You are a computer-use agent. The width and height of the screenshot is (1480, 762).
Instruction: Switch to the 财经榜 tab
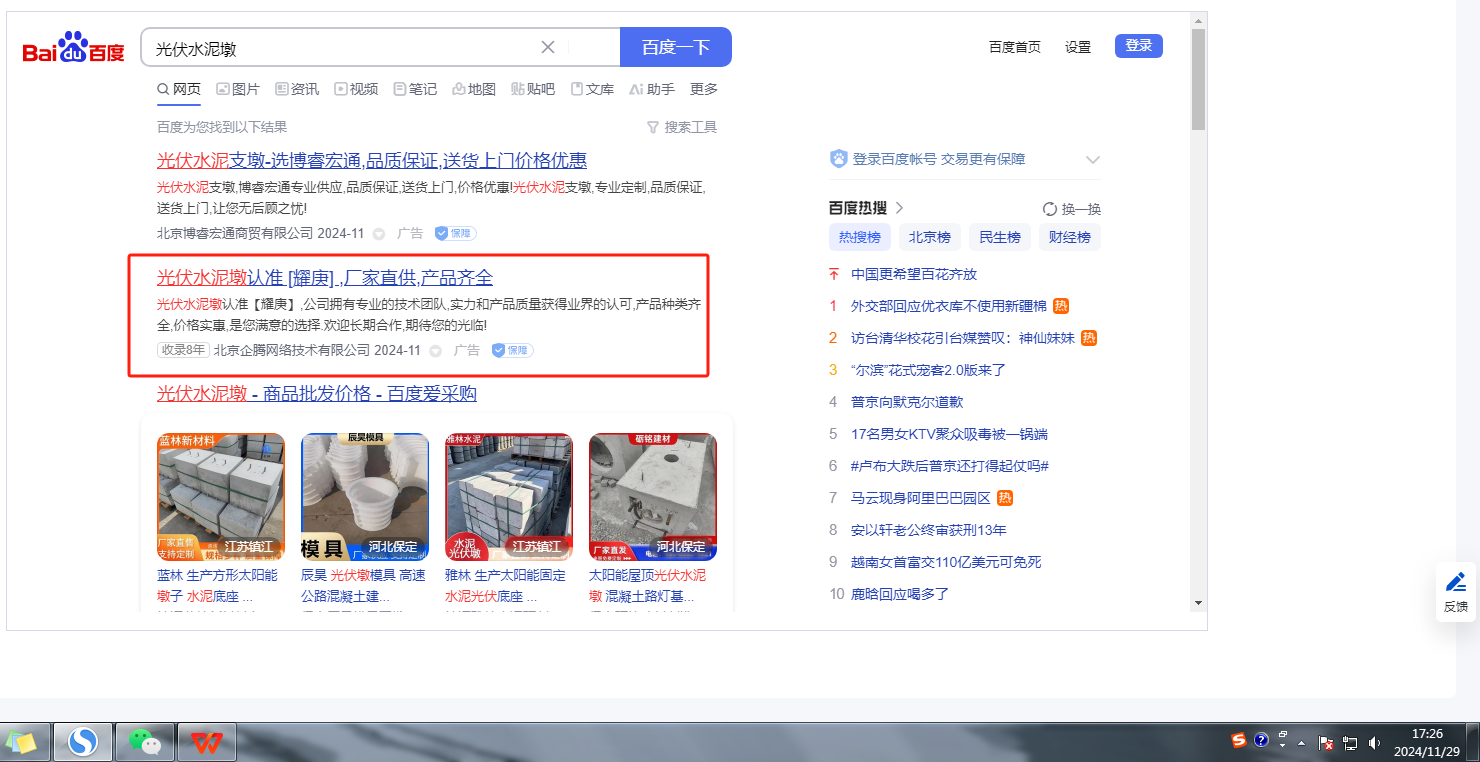click(x=1070, y=237)
